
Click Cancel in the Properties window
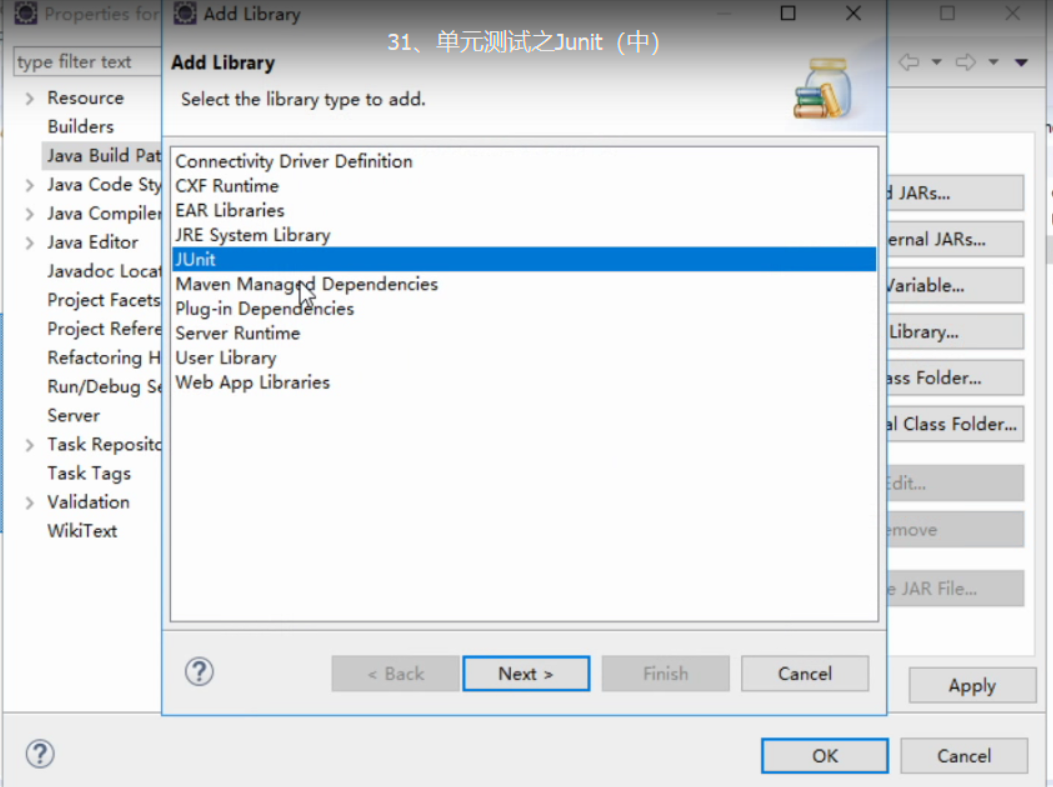click(x=964, y=756)
